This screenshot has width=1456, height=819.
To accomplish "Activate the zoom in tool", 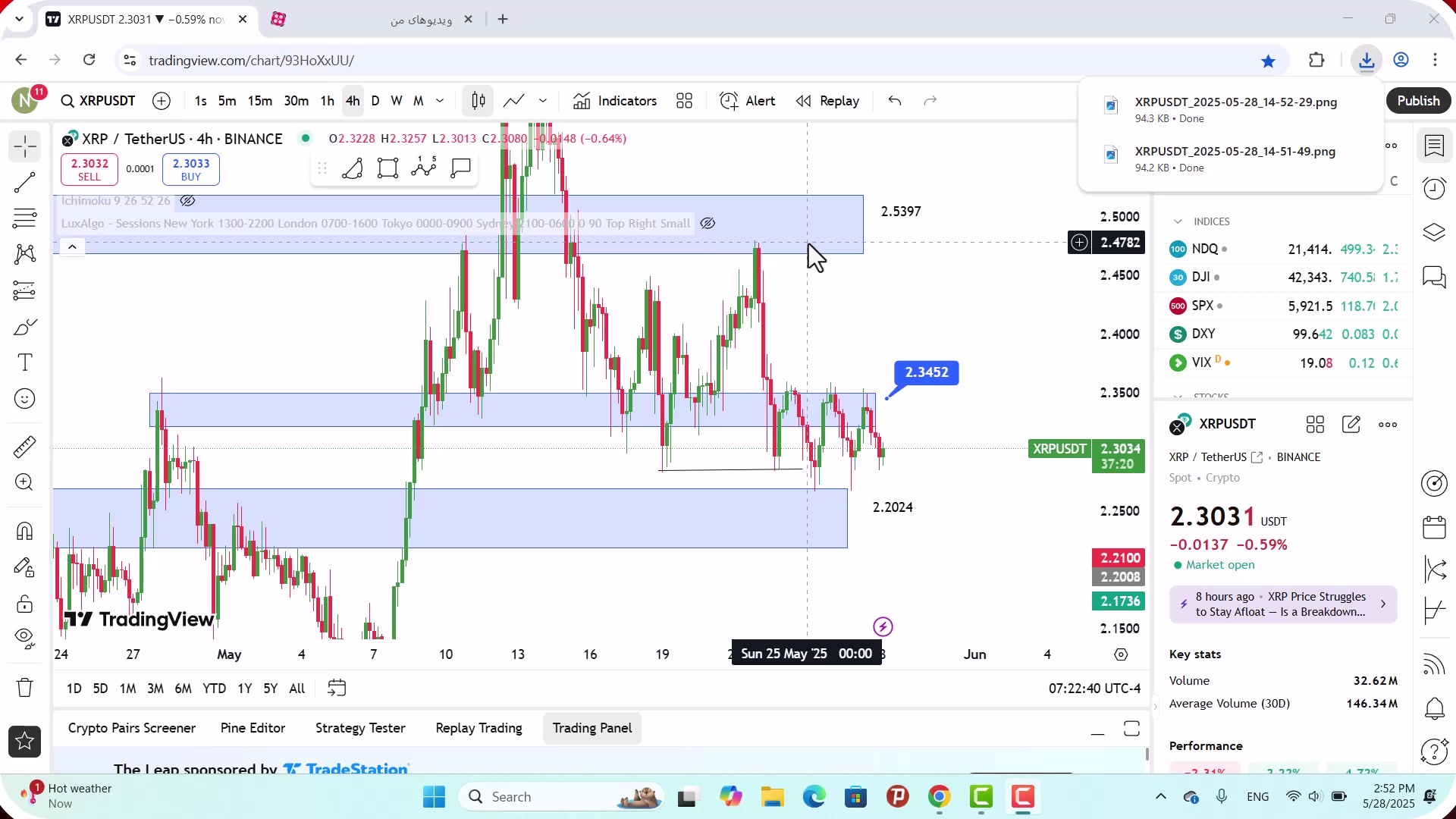I will point(25,482).
